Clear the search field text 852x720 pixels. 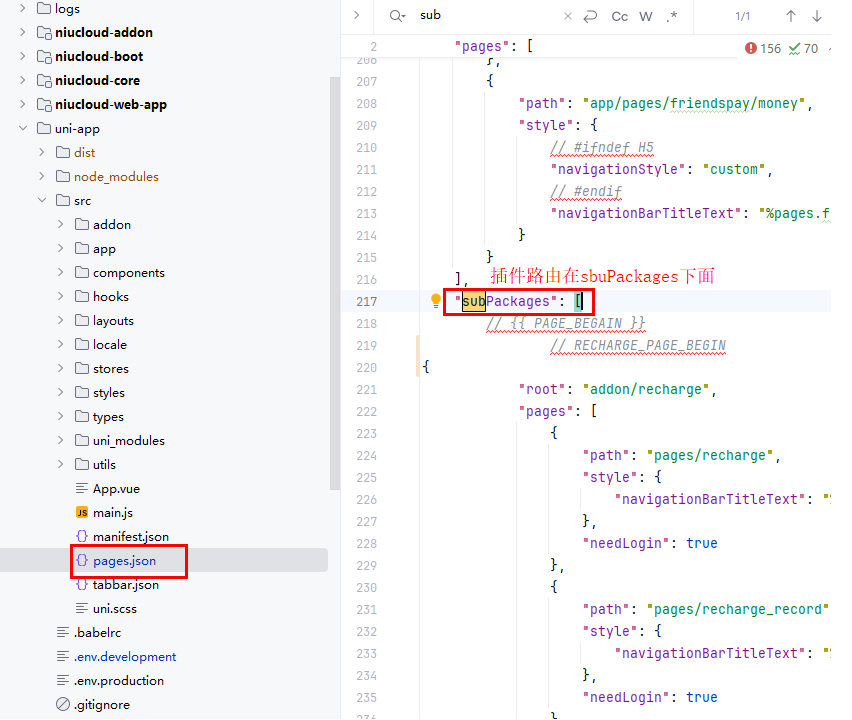(568, 16)
